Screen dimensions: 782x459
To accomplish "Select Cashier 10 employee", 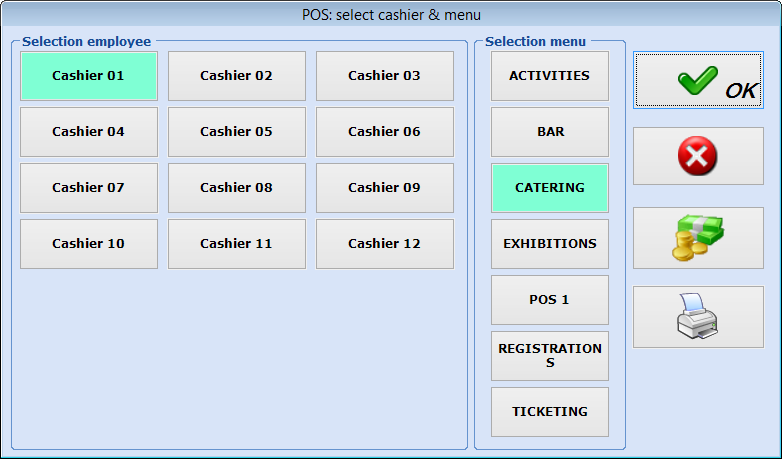I will point(89,244).
